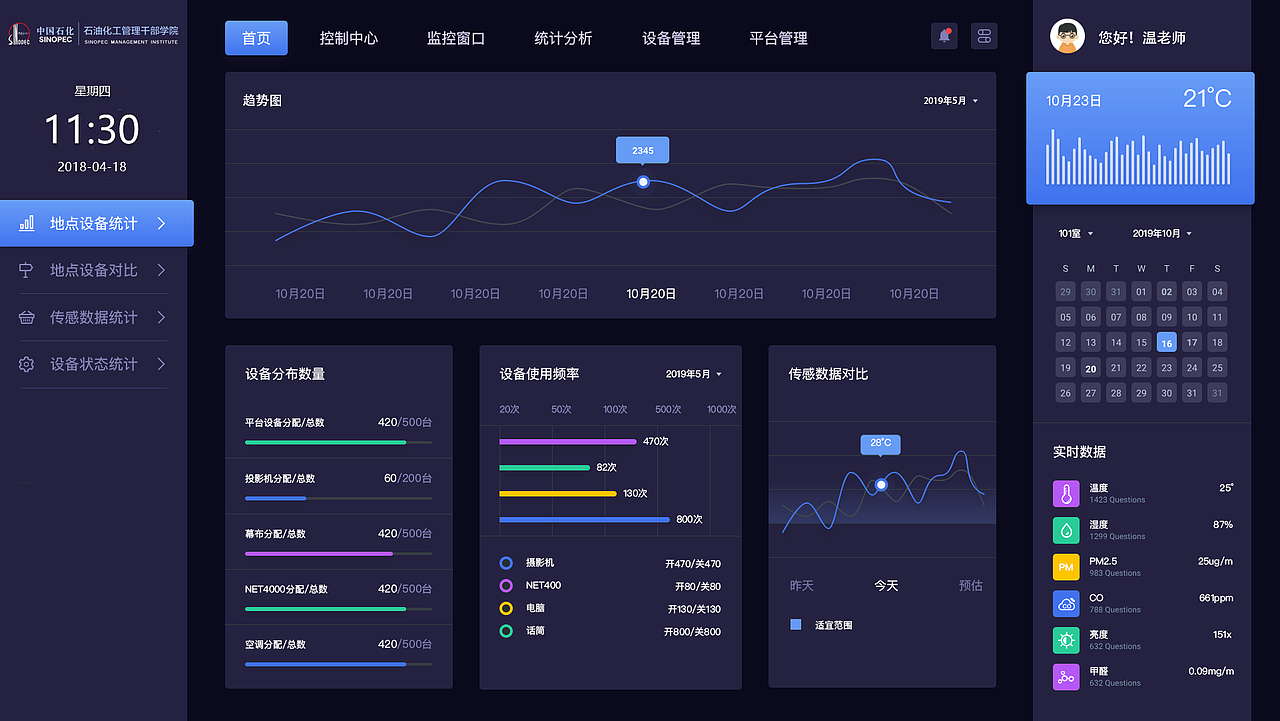Switch to the 控制中心 tab
This screenshot has height=721, width=1280.
349,37
